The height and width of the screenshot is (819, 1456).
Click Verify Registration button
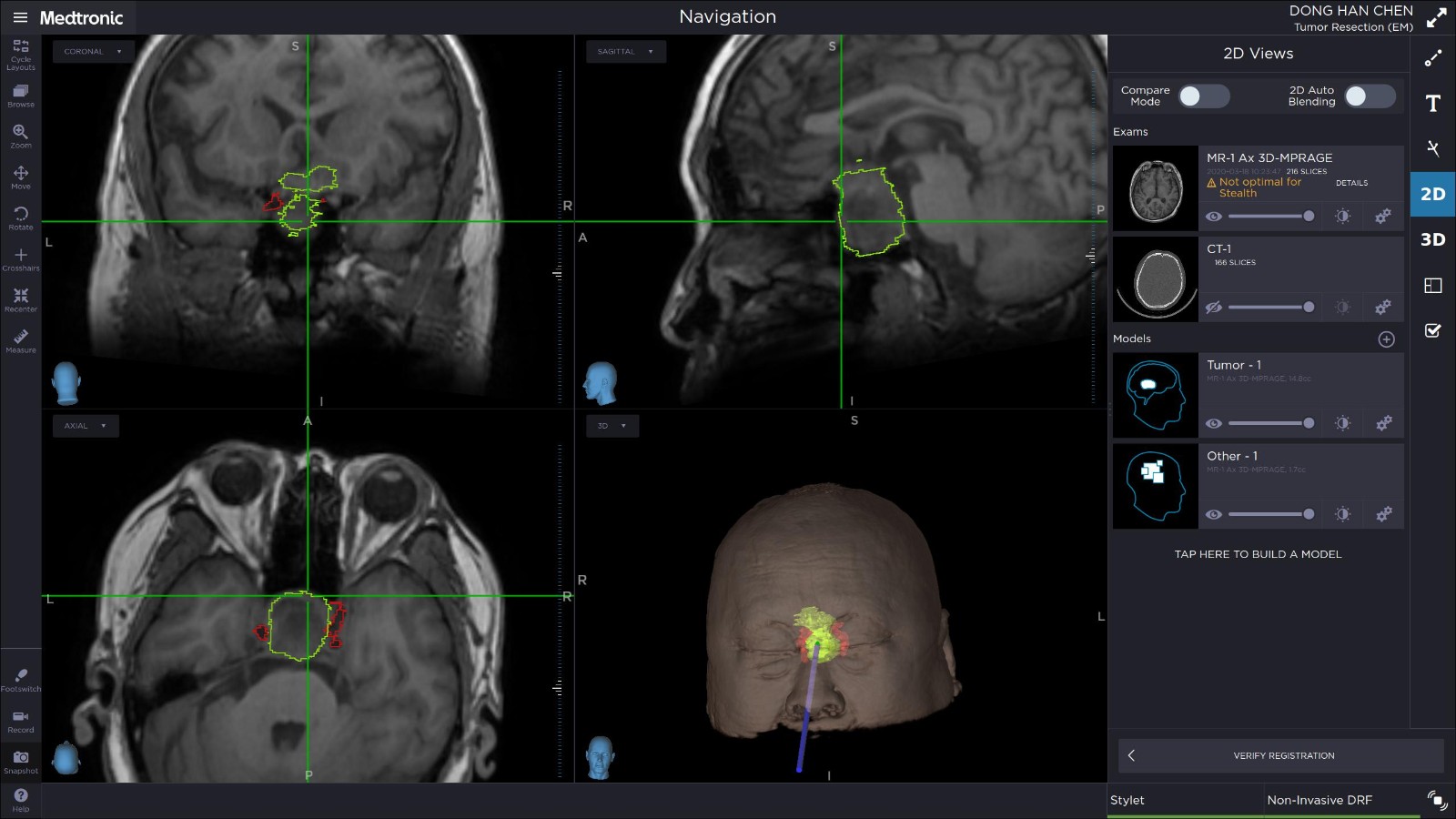point(1283,755)
